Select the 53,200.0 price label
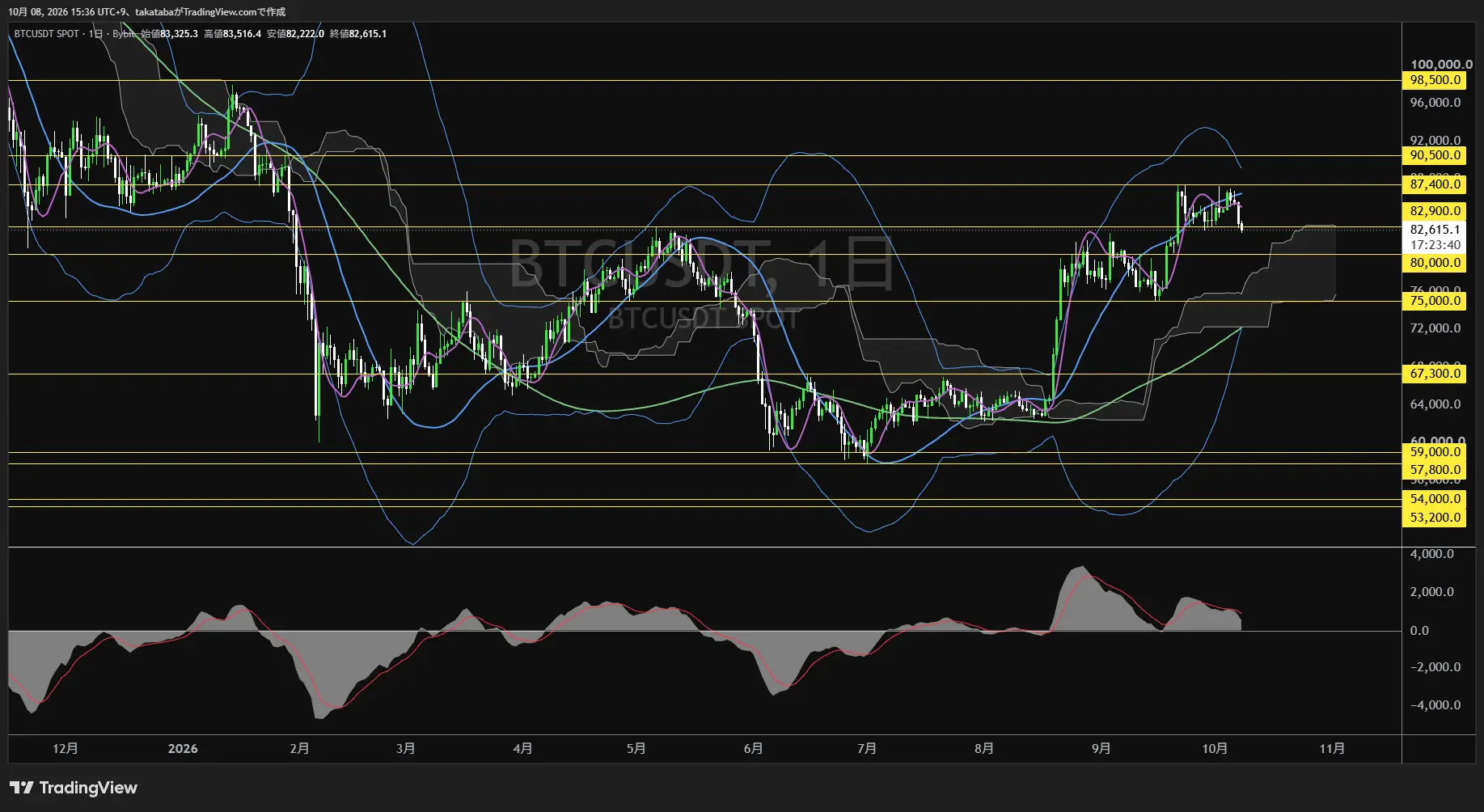 coord(1435,518)
